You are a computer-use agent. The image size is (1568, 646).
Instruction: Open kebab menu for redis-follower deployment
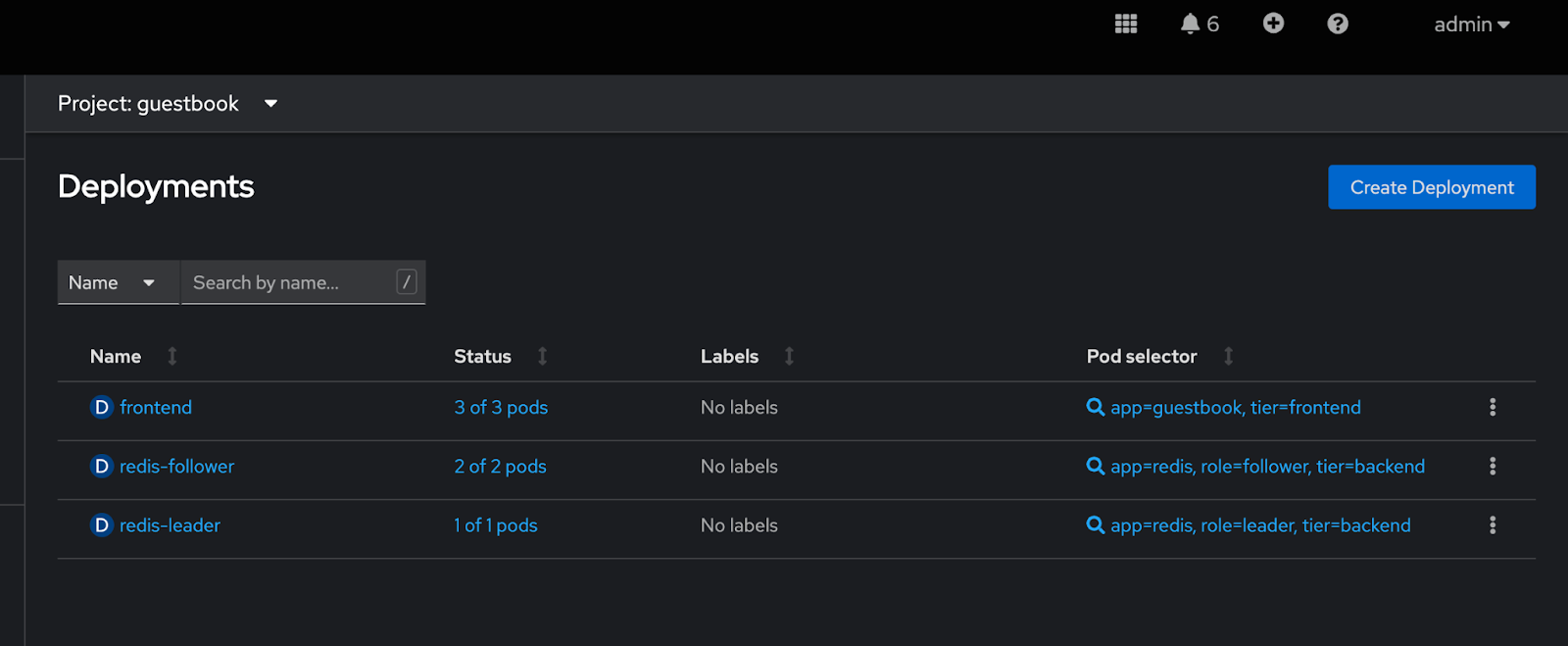[1493, 467]
